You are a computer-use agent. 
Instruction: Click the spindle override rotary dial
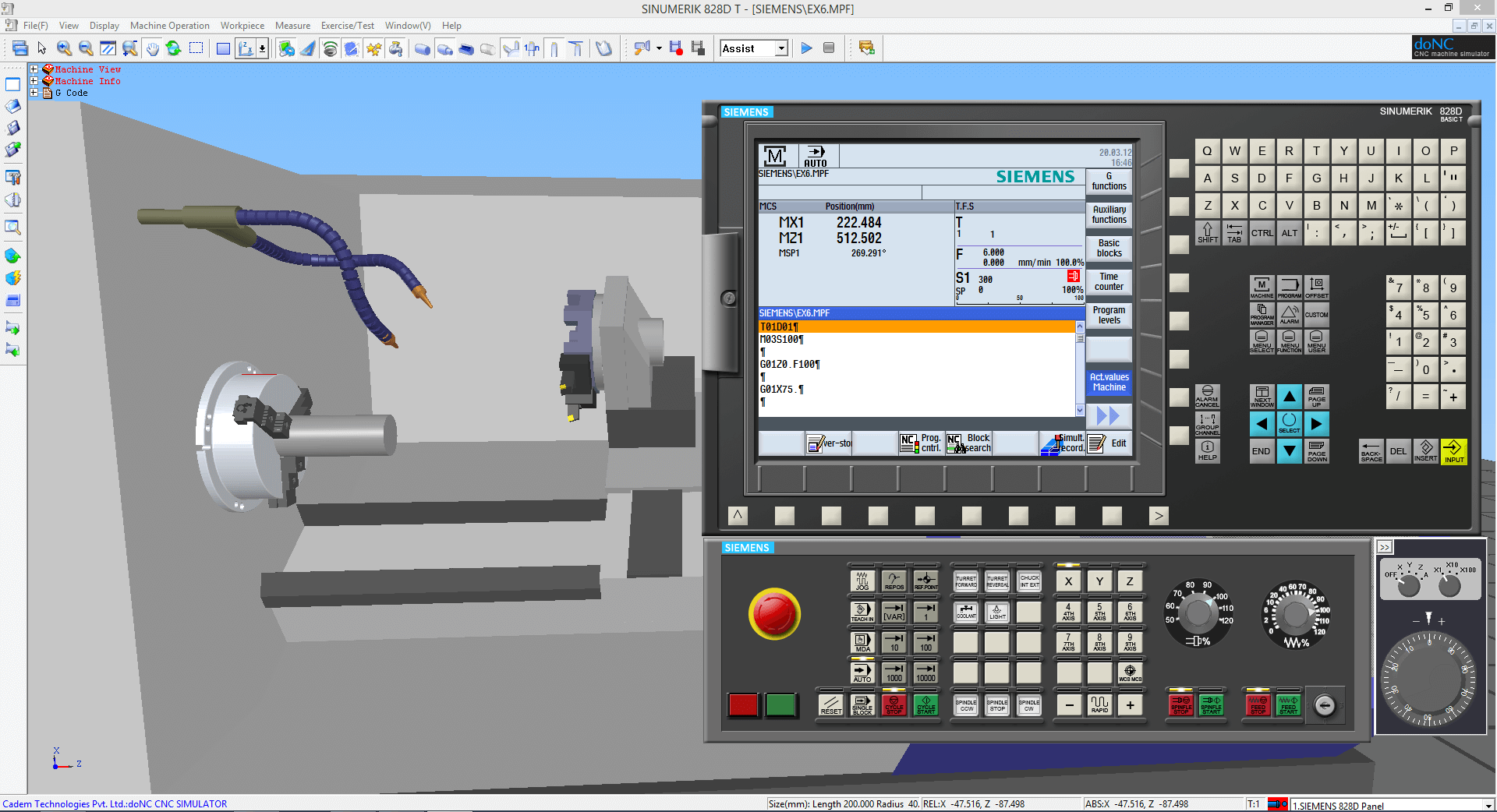tap(1198, 614)
